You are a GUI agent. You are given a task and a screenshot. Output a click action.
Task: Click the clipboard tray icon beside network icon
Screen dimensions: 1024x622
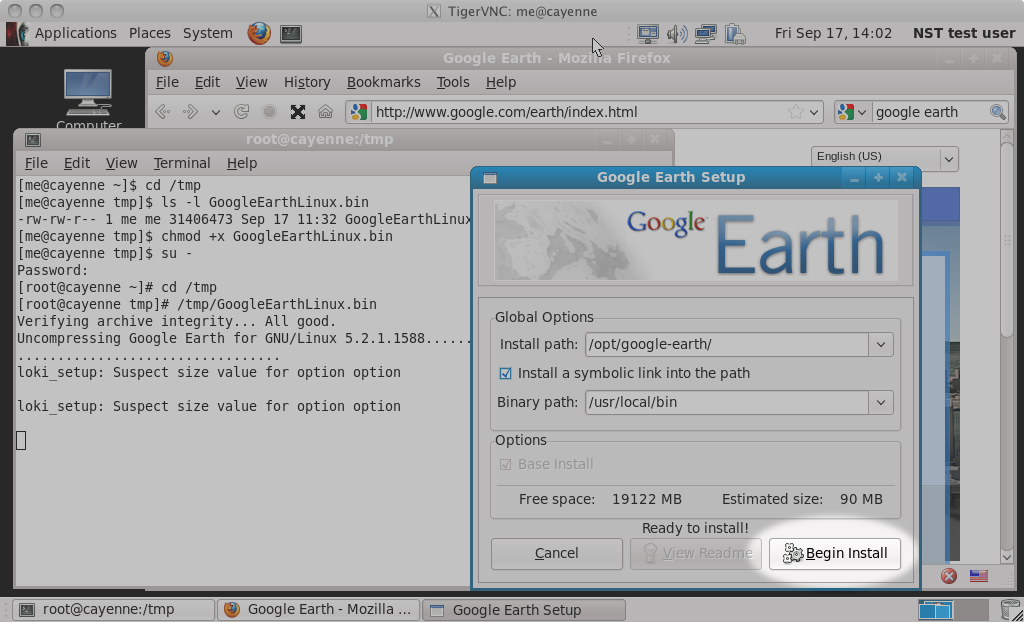[x=735, y=33]
